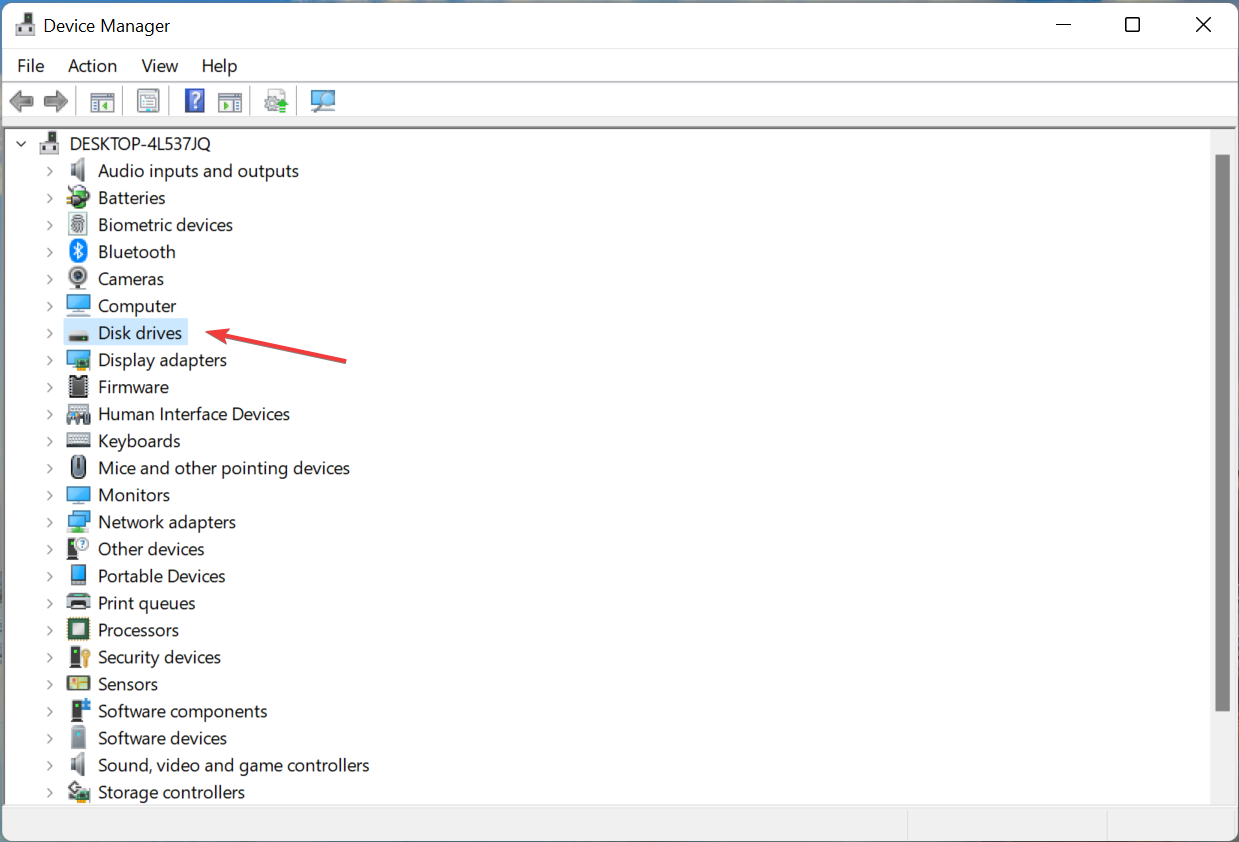Screen dimensions: 1239x842
Task: Click the blue question mark Help icon
Action: (195, 101)
